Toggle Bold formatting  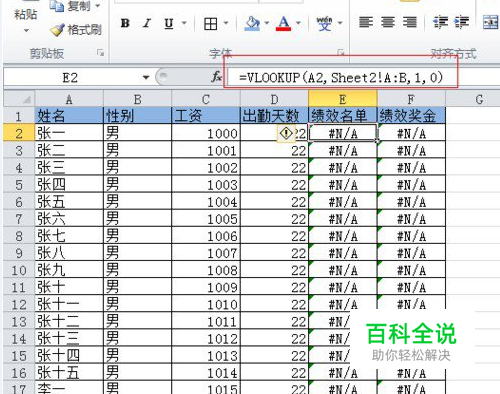tap(125, 23)
